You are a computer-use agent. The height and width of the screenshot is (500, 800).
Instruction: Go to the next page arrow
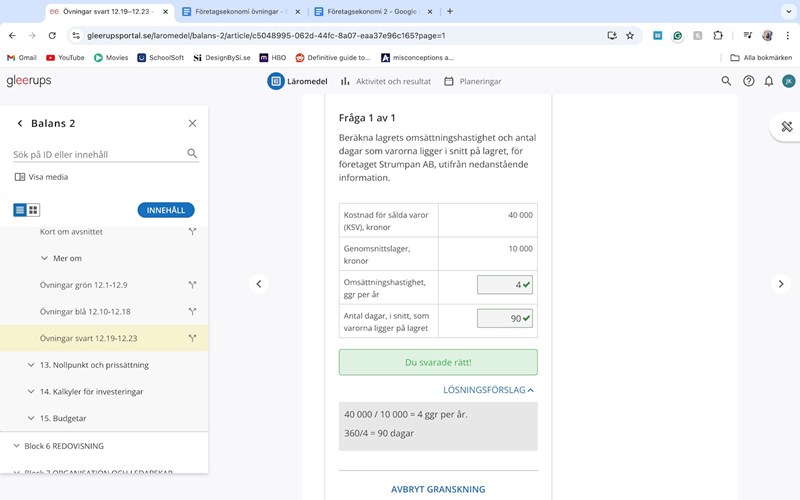pyautogui.click(x=781, y=284)
